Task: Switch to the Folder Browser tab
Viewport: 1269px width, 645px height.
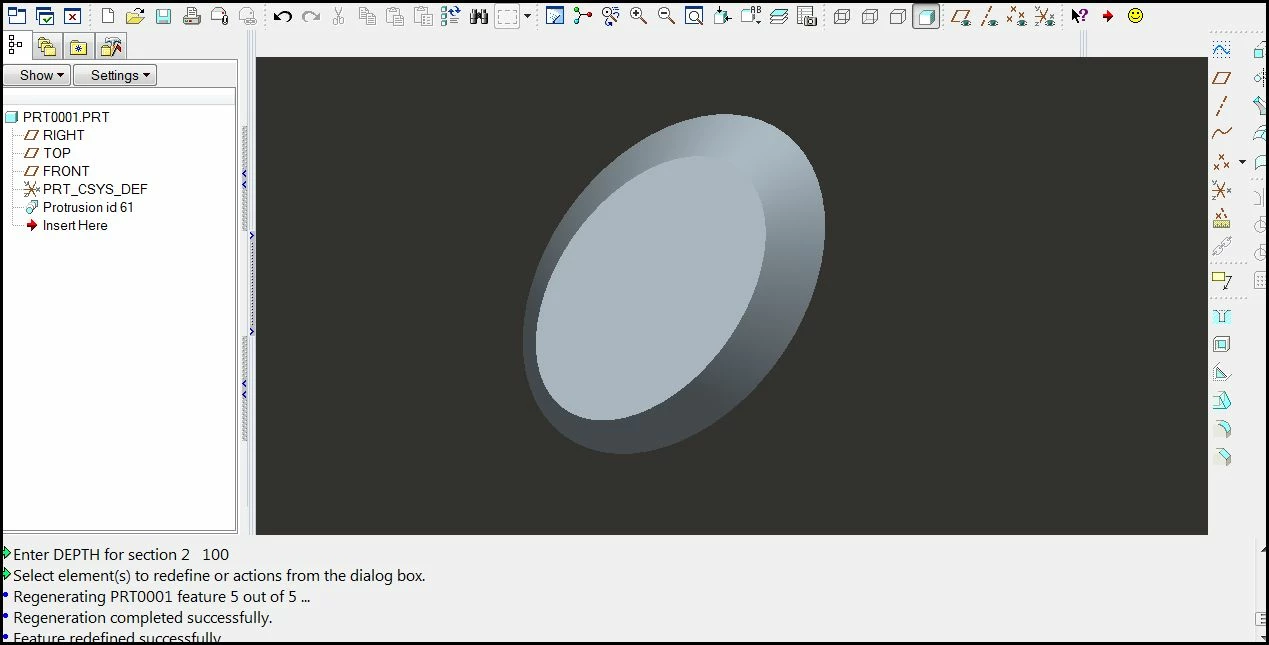Action: click(x=47, y=46)
